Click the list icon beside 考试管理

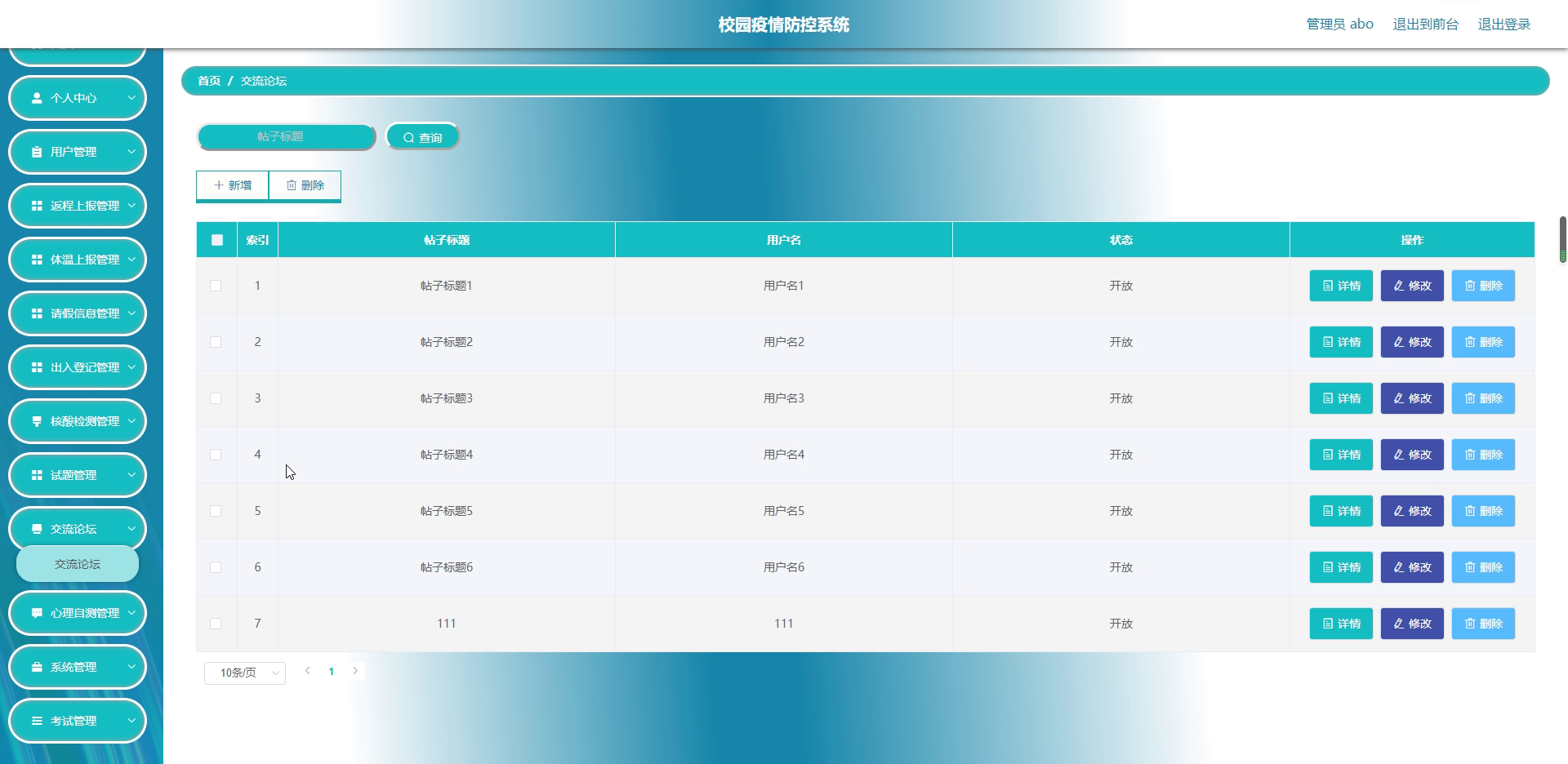tap(37, 721)
